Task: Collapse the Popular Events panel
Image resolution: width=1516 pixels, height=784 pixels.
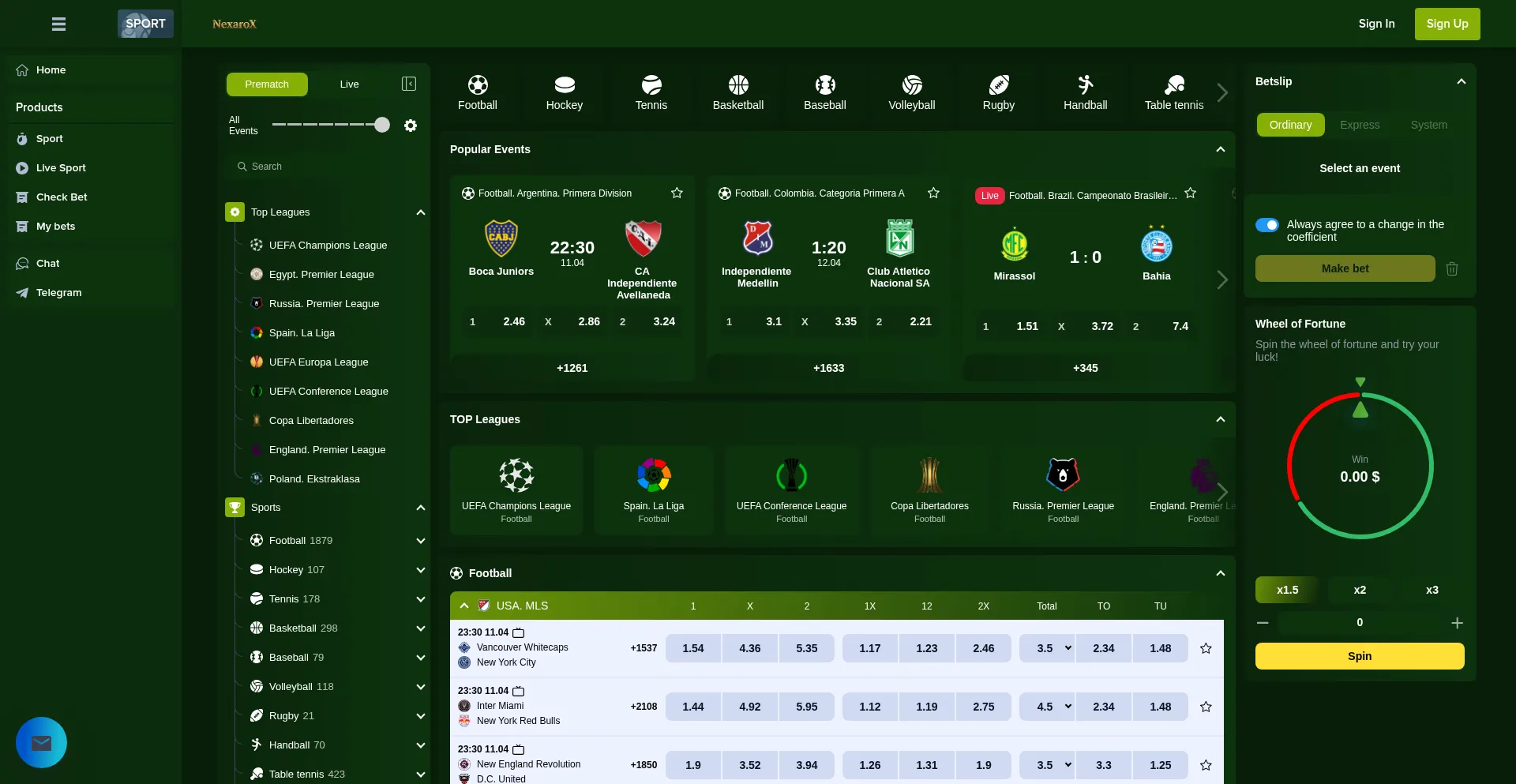Action: [1221, 149]
